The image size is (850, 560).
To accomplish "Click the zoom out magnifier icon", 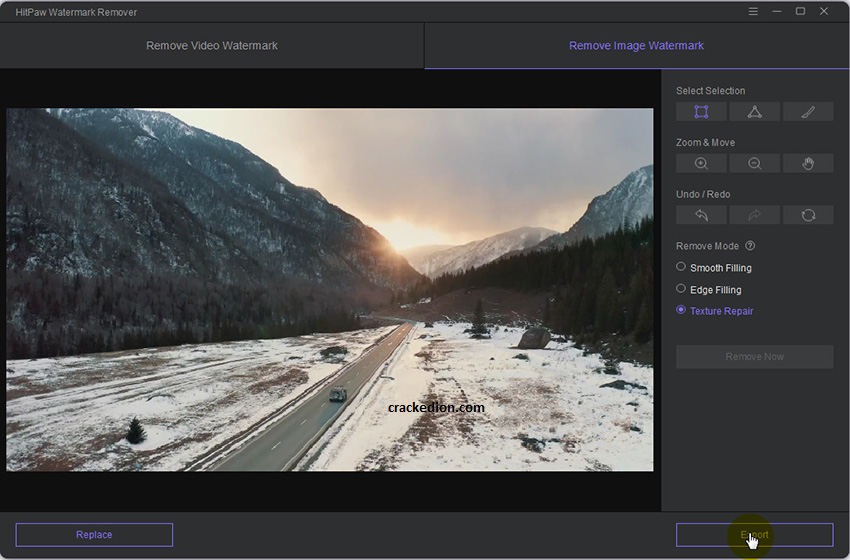I will point(755,163).
